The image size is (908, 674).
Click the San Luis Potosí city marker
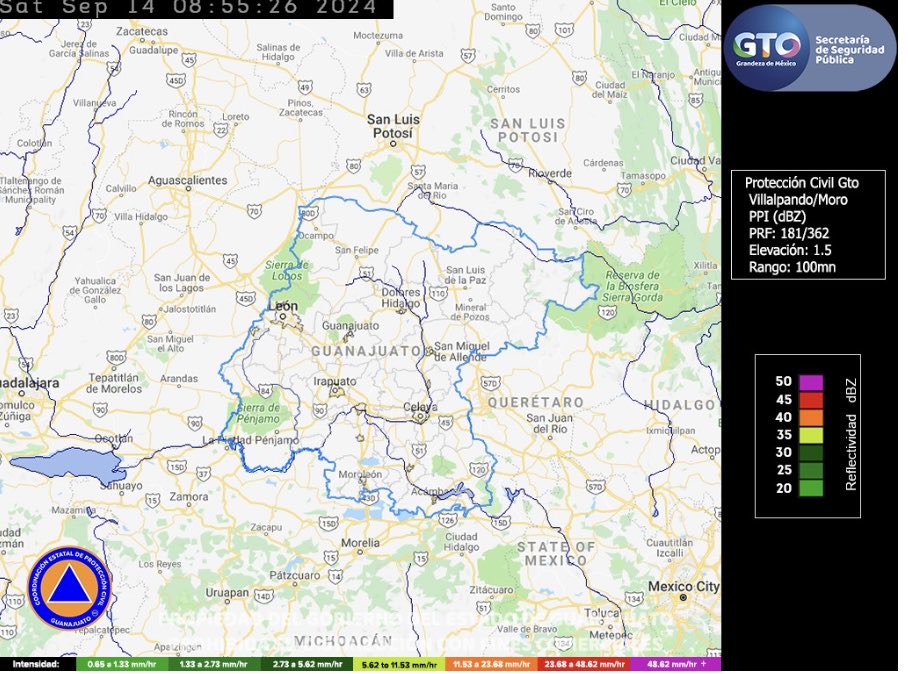coord(393,144)
